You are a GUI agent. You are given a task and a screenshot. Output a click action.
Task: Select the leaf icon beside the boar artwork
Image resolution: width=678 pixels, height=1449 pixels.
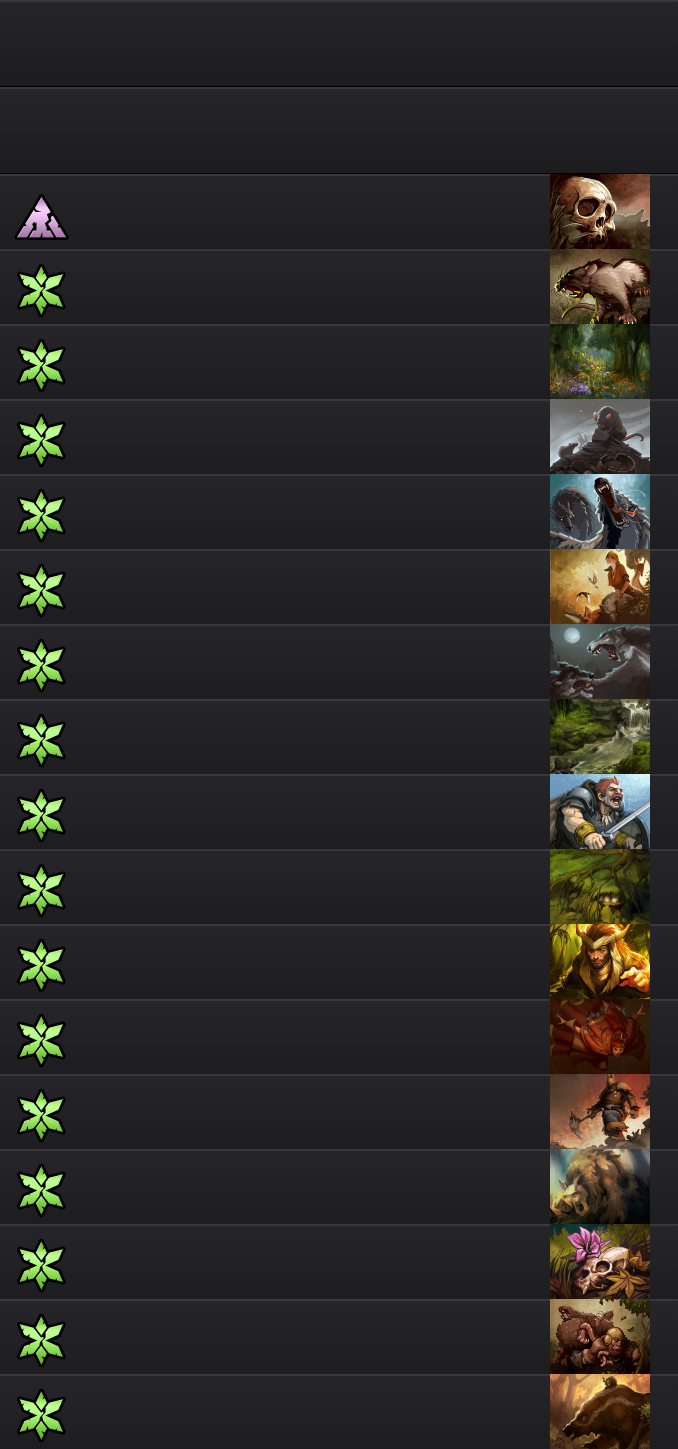[x=41, y=1190]
